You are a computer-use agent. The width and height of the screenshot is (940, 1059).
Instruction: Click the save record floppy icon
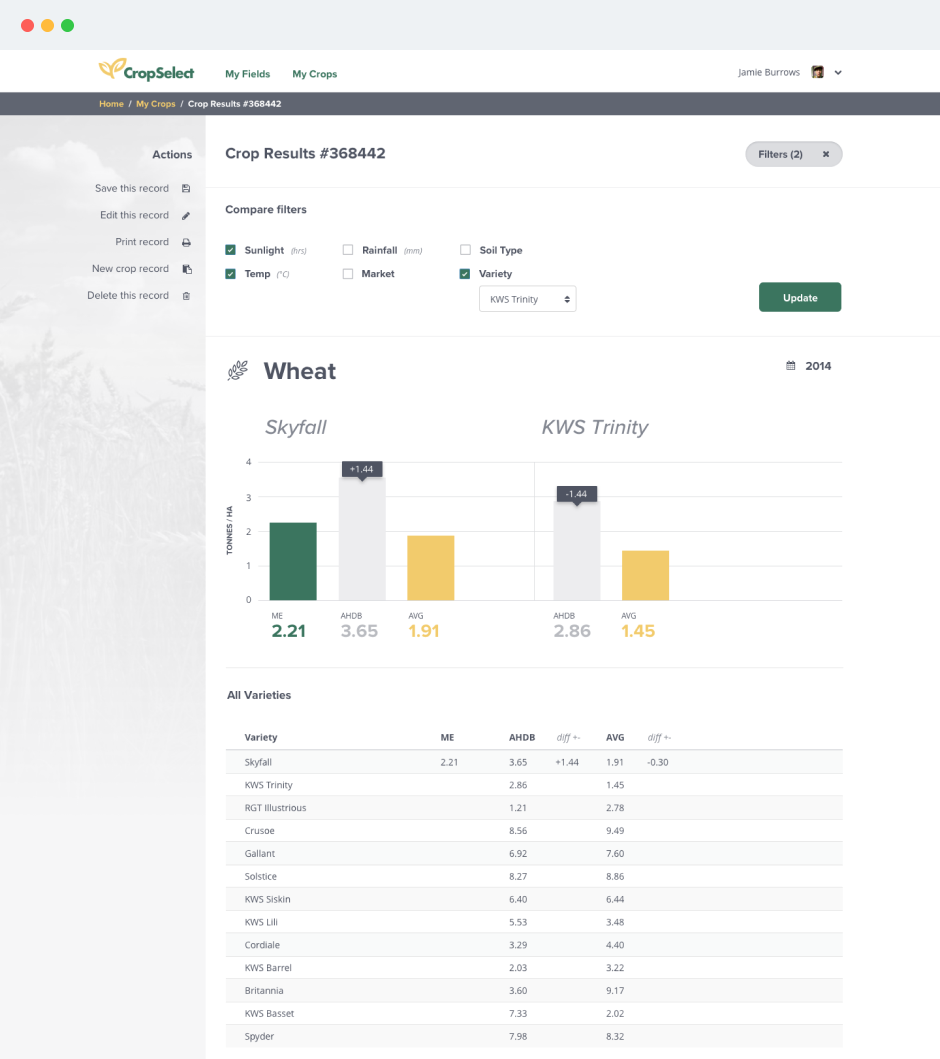[186, 188]
